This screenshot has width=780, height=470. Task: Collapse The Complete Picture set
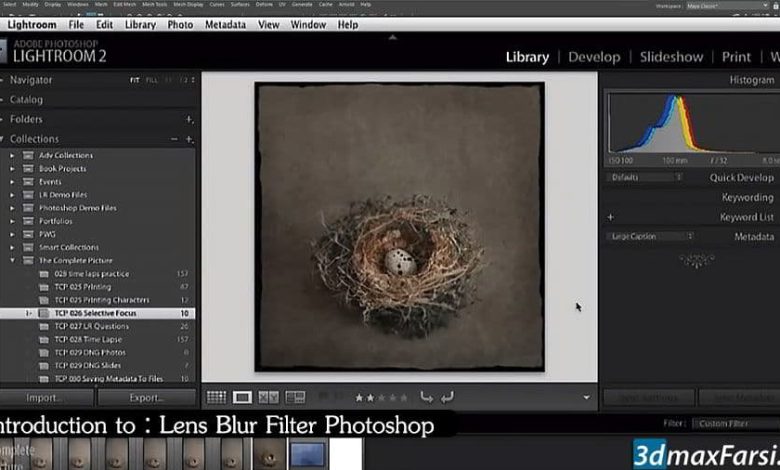pos(12,260)
